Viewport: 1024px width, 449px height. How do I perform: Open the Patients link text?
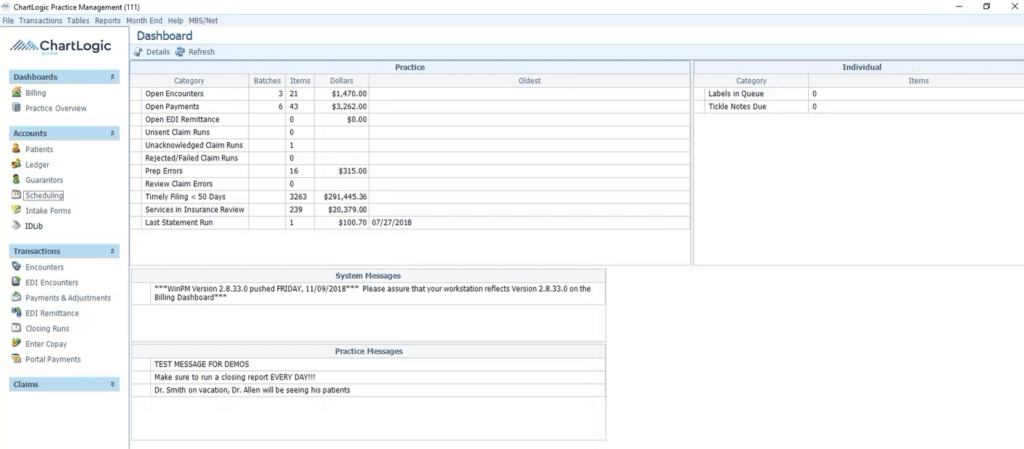(x=39, y=149)
